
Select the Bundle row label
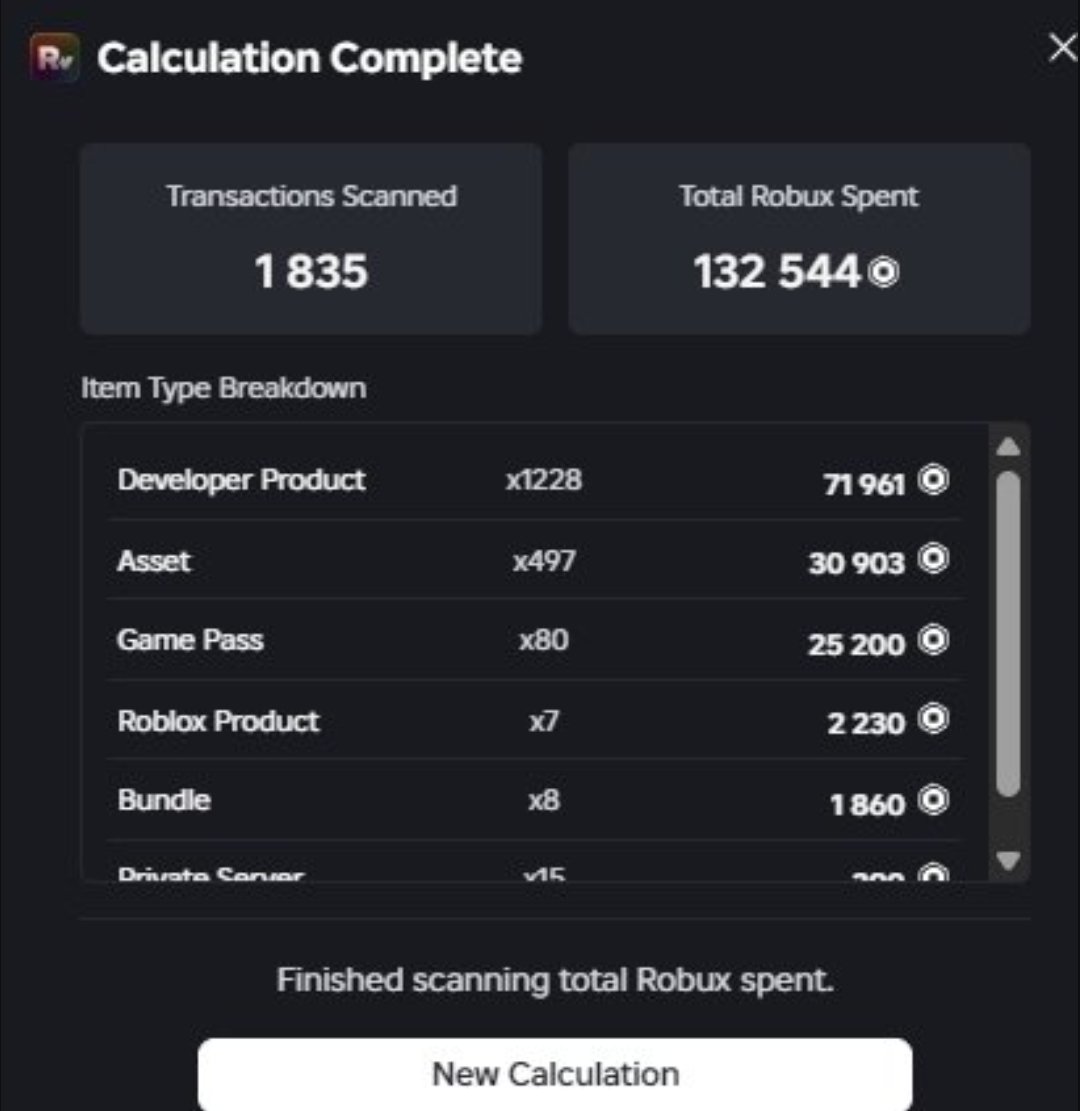point(164,800)
